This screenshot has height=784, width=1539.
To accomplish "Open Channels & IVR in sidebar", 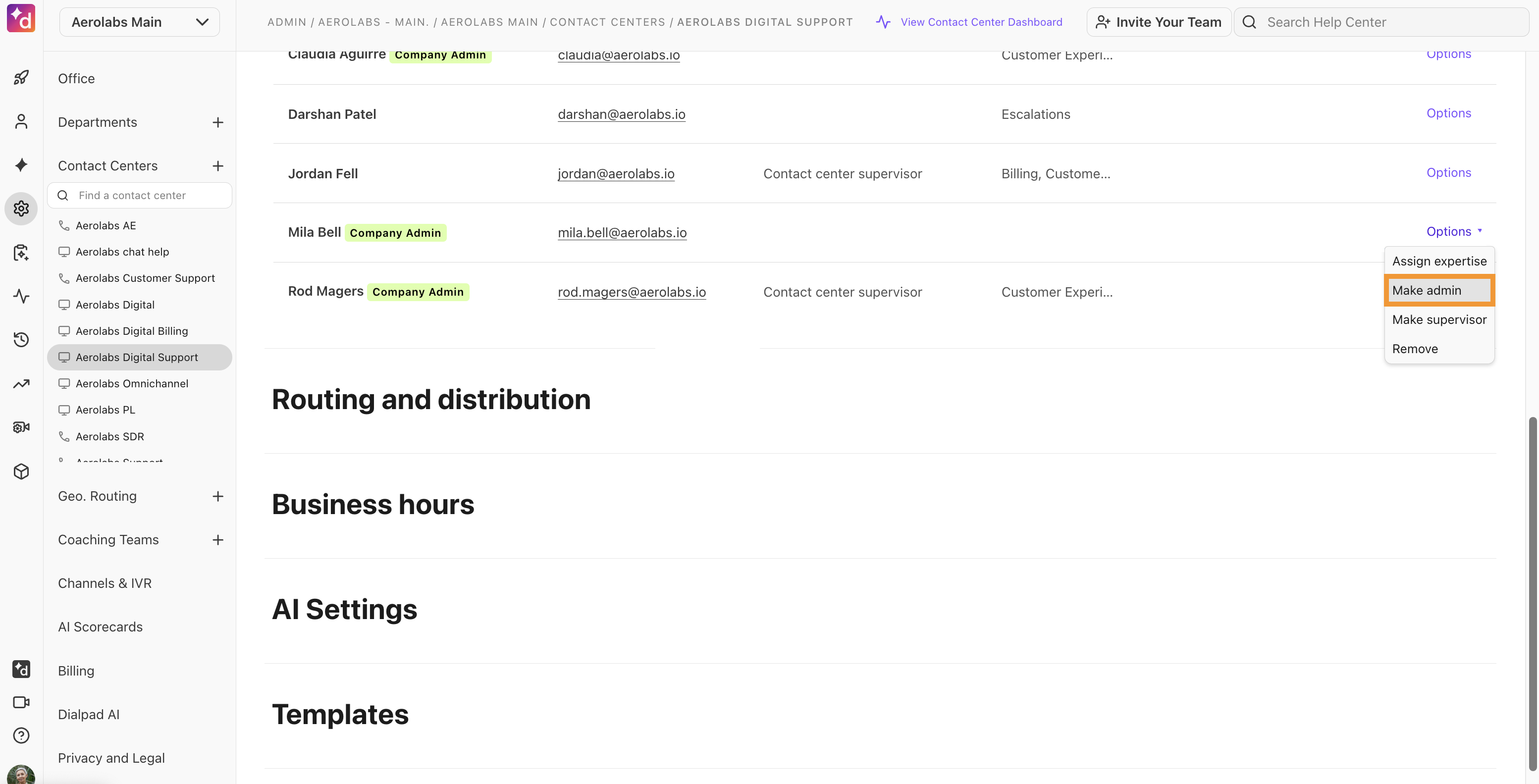I will [x=105, y=583].
